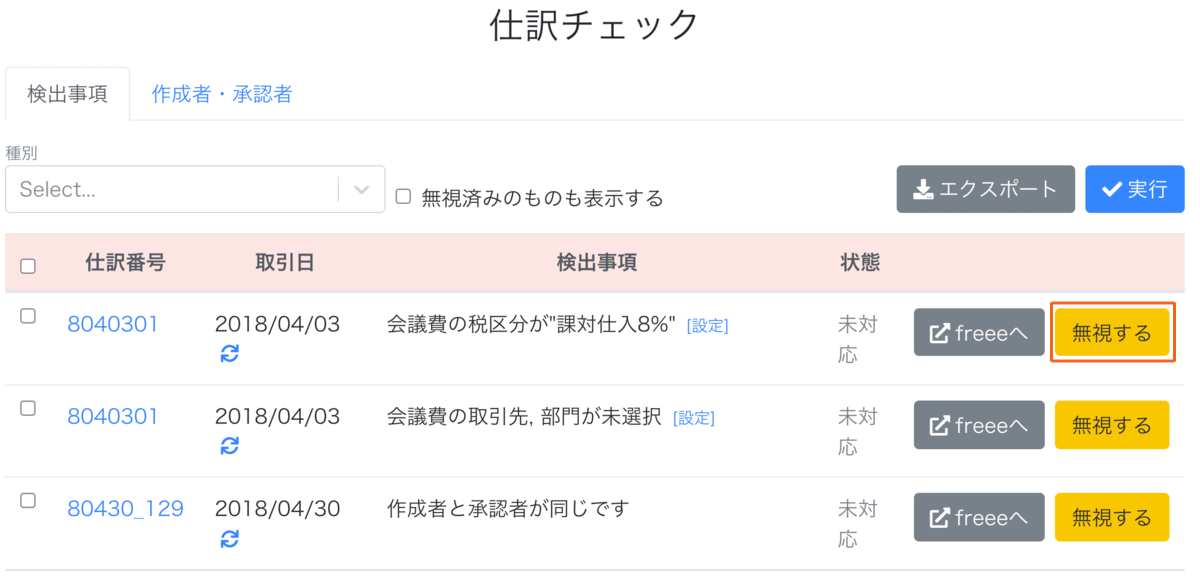Click [設定] link beside 課対仕入8%
Screen dimensions: 1200x578
pyautogui.click(x=707, y=326)
